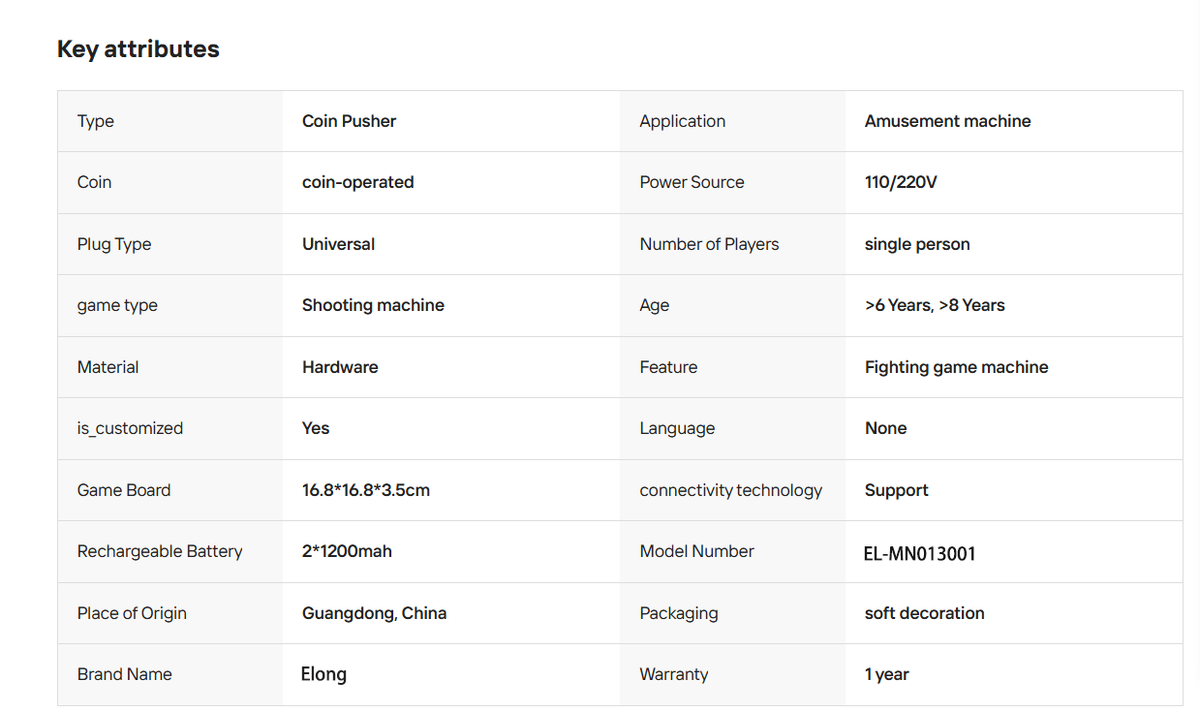Select the ">6 Years, >8 Years" value
This screenshot has width=1200, height=712.
[935, 305]
